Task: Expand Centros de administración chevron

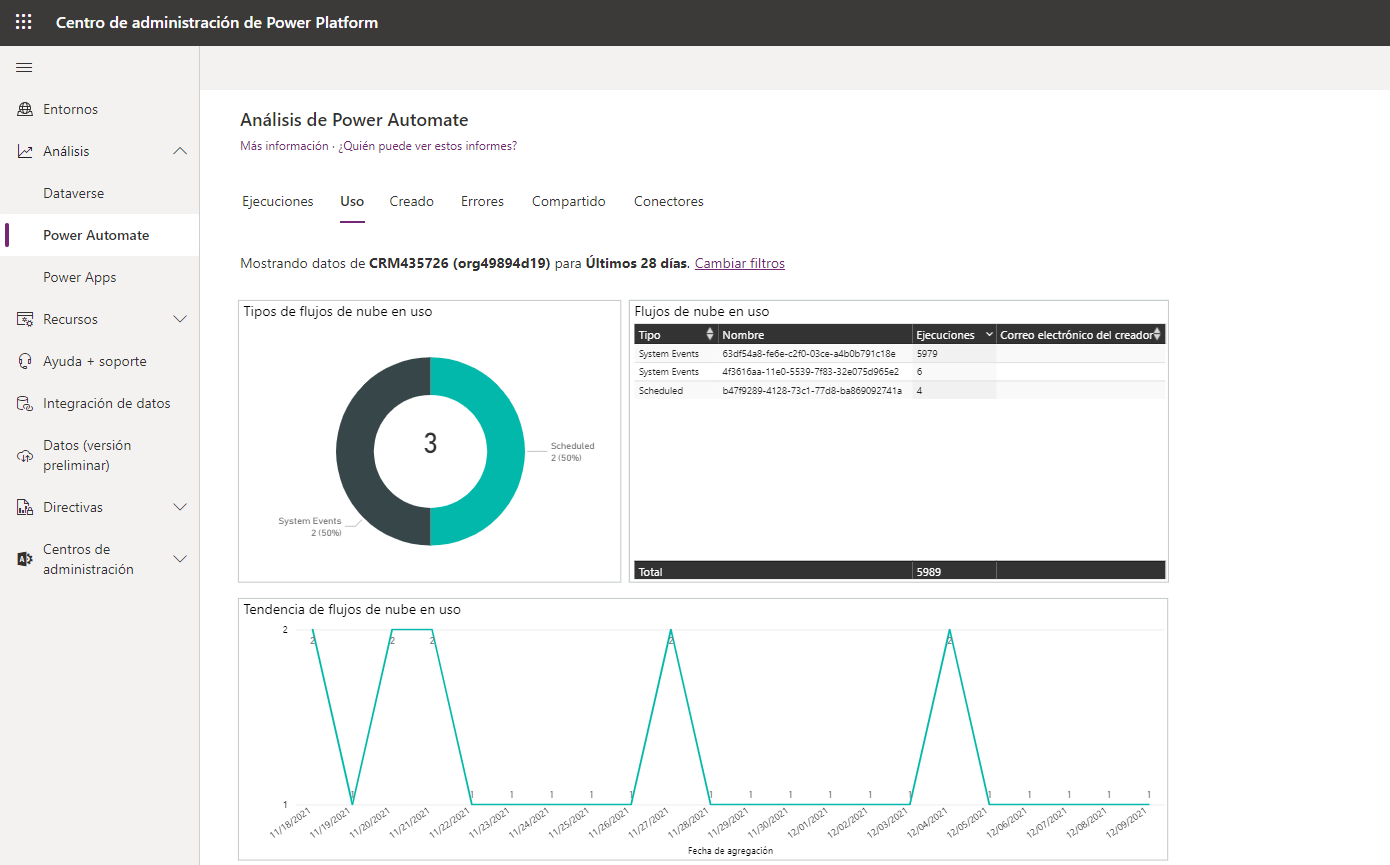Action: click(x=180, y=559)
